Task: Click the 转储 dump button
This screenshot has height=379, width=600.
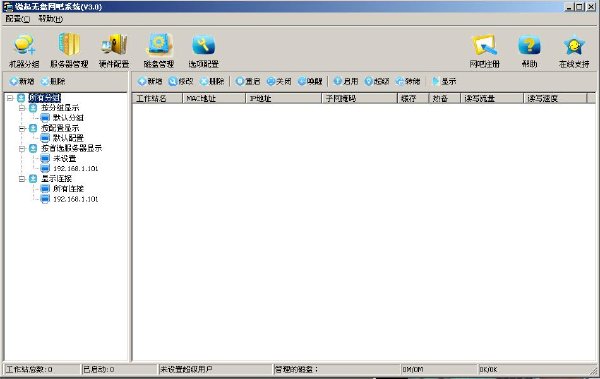Action: click(408, 81)
